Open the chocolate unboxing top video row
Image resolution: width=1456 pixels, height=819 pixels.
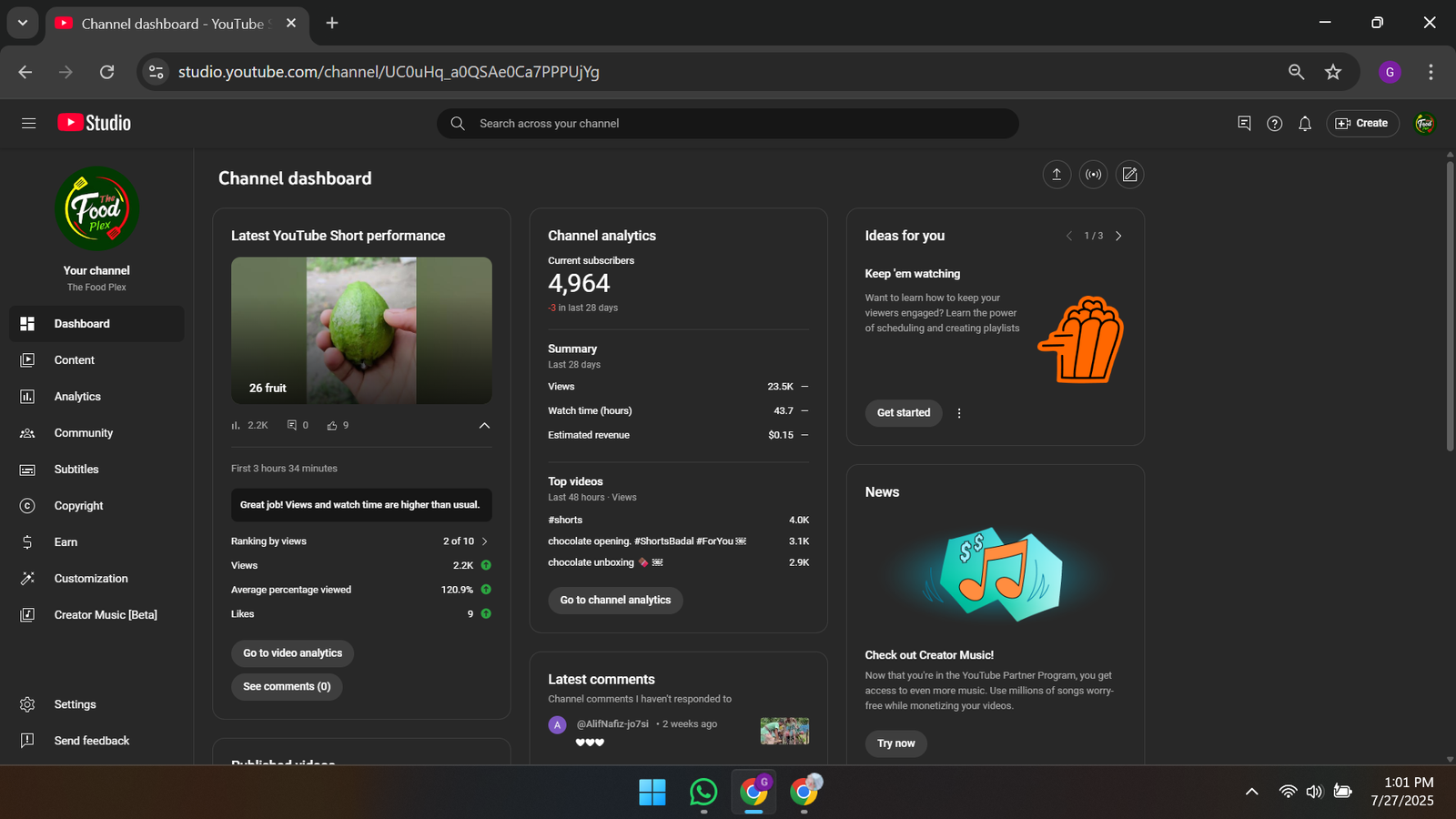point(678,562)
